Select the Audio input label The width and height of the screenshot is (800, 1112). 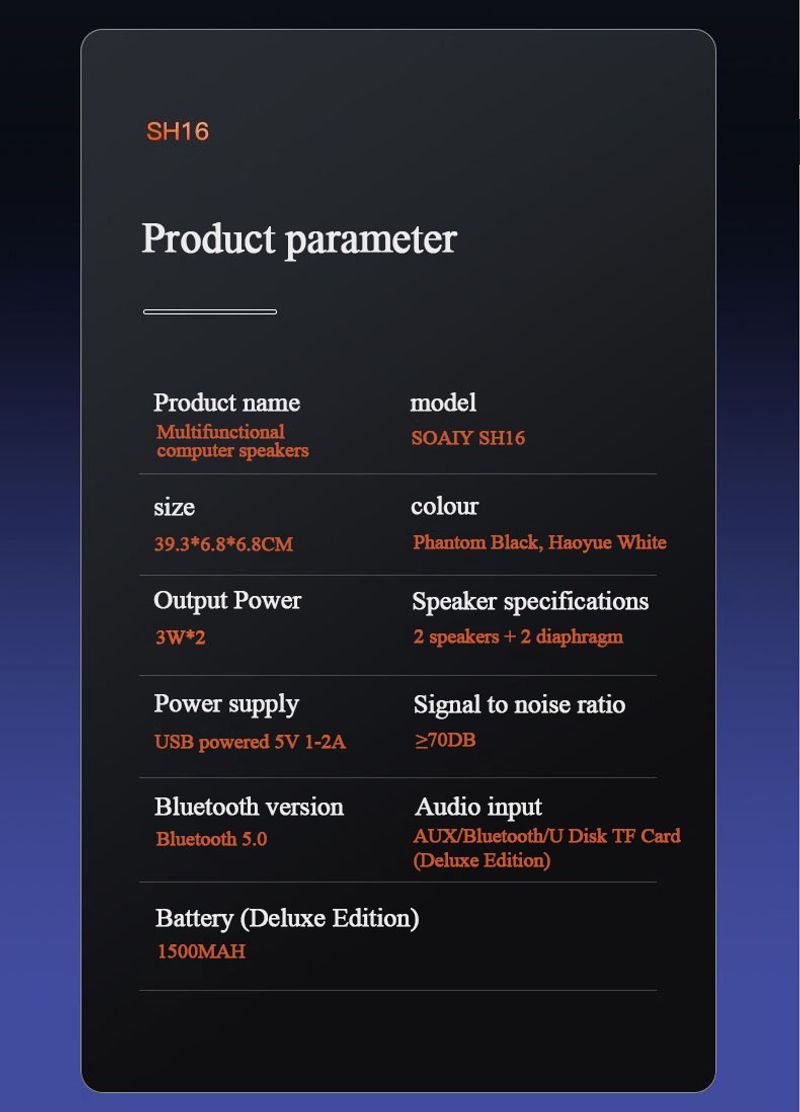tap(479, 808)
